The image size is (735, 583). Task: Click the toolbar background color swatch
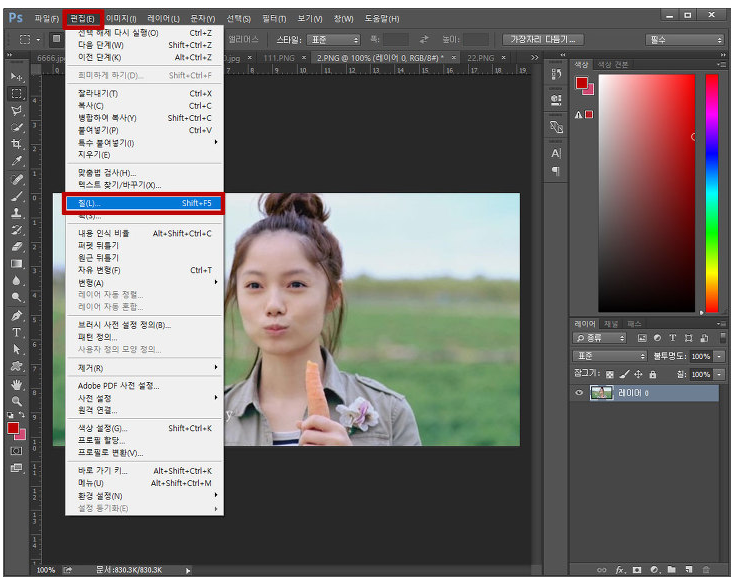[x=21, y=435]
